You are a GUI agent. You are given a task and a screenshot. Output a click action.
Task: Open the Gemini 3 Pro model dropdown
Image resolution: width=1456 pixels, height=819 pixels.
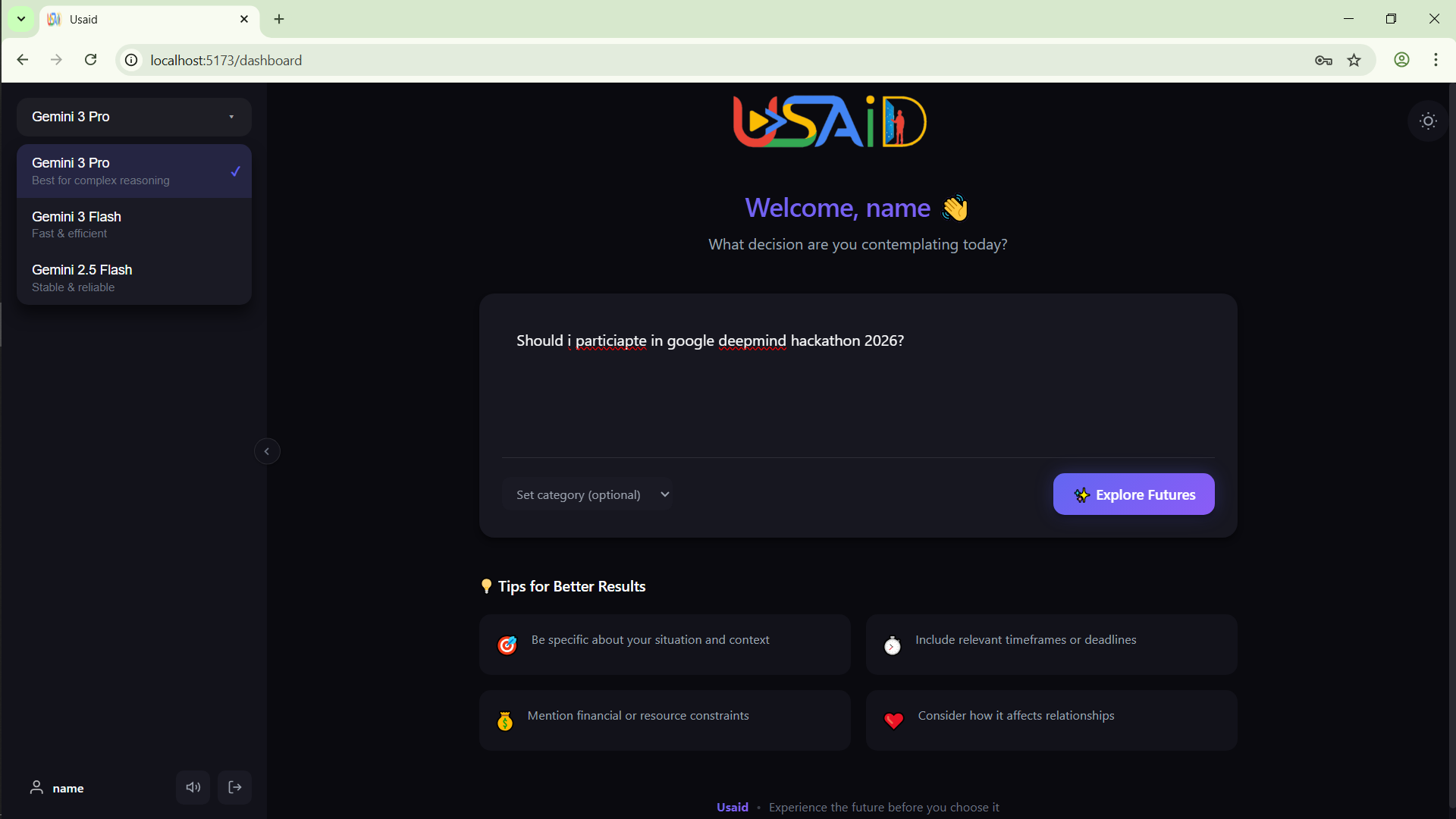134,117
